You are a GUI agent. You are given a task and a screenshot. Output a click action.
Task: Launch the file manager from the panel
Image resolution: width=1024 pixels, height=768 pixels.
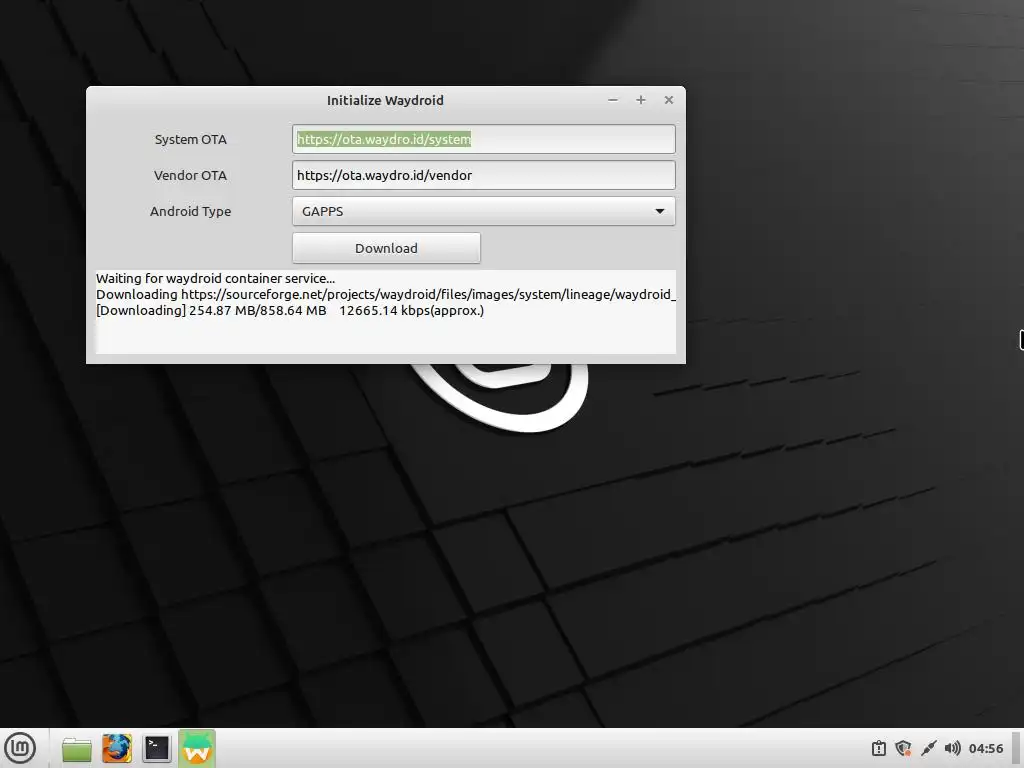[x=76, y=748]
